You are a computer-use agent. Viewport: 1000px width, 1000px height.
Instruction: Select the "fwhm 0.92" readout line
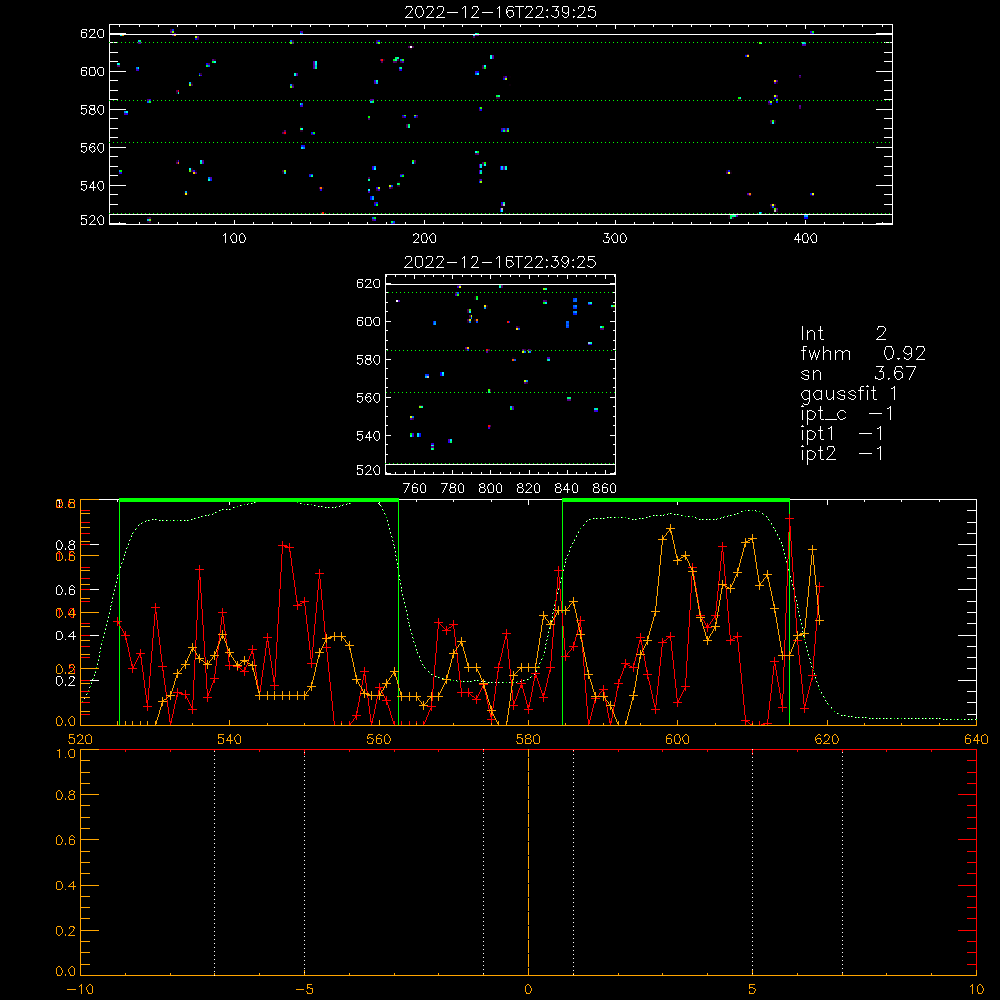863,353
